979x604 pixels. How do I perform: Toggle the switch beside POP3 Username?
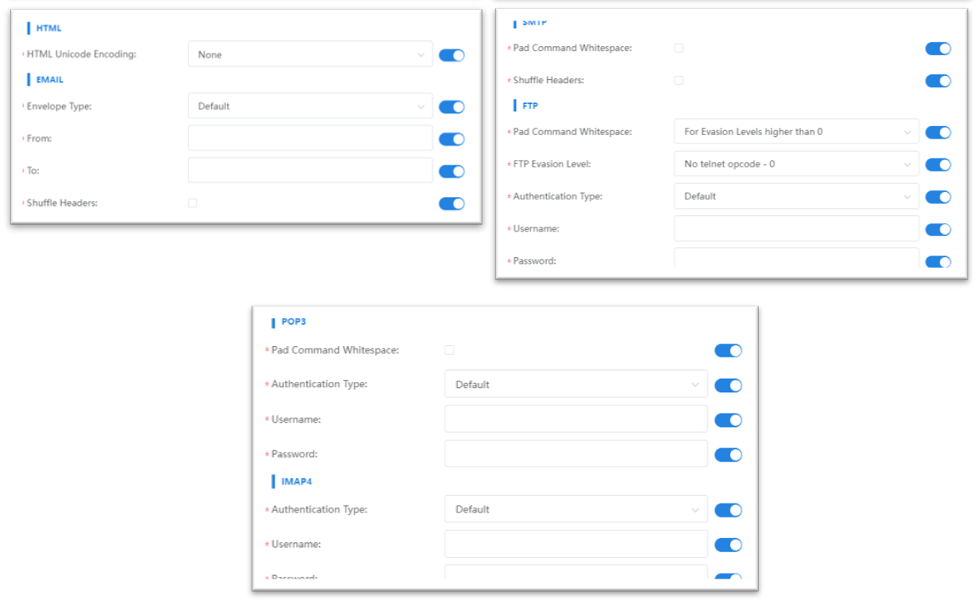coord(728,420)
